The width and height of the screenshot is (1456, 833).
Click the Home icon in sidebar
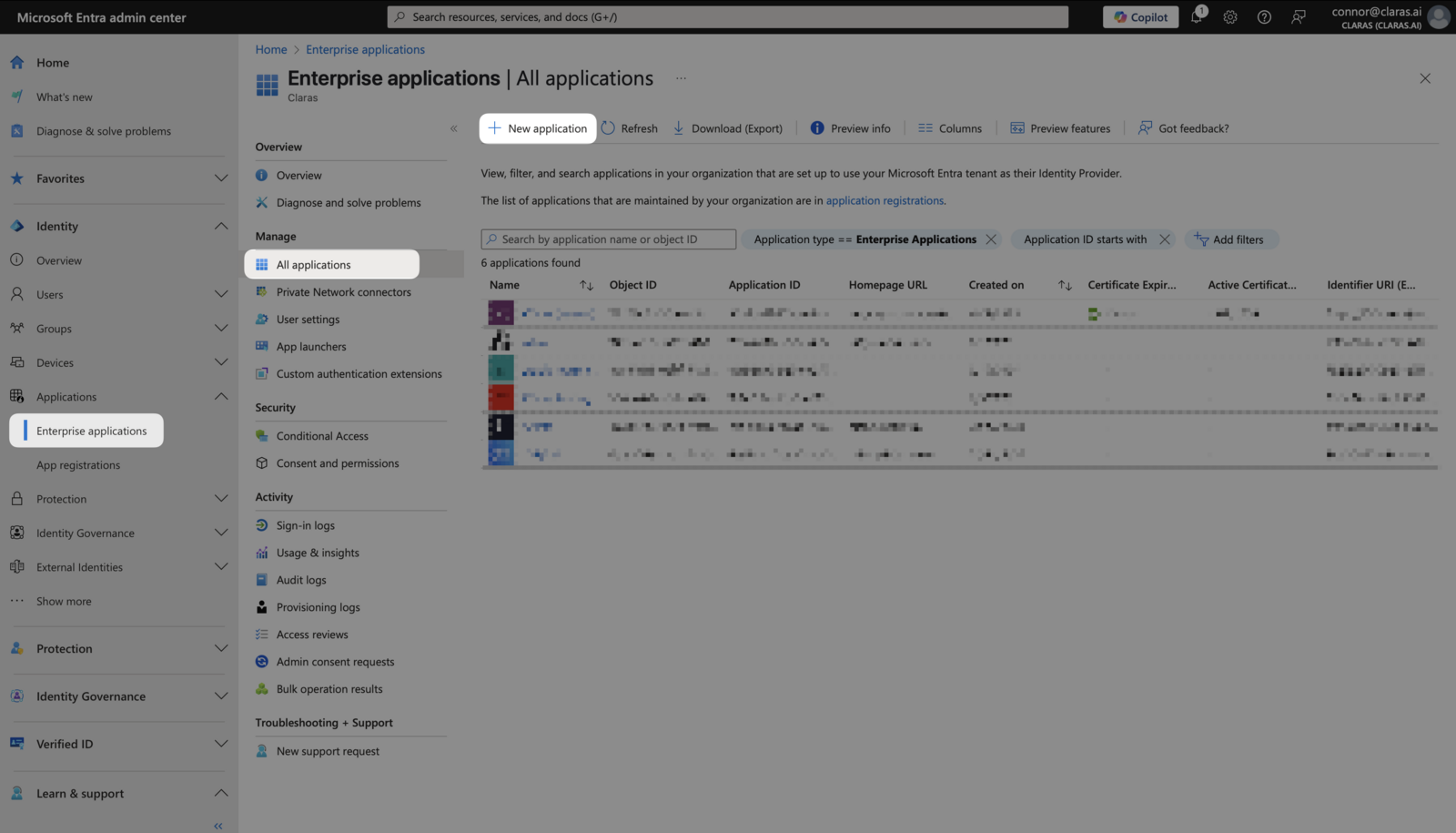click(16, 63)
